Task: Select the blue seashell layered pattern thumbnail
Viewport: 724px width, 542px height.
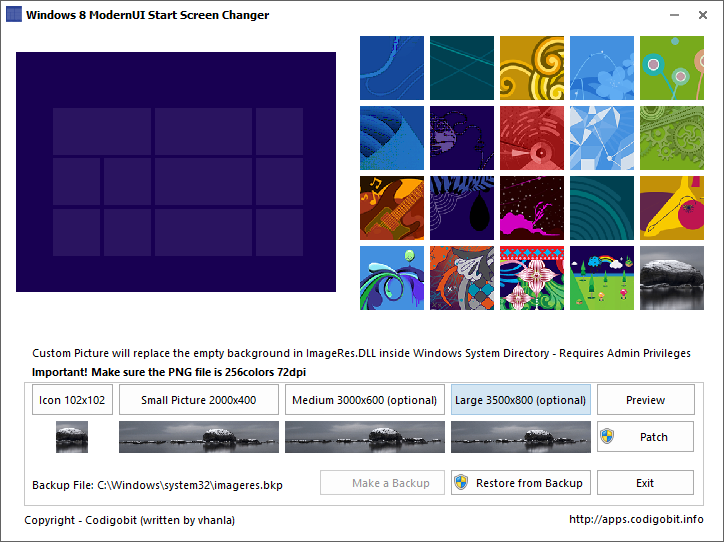Action: tap(392, 138)
